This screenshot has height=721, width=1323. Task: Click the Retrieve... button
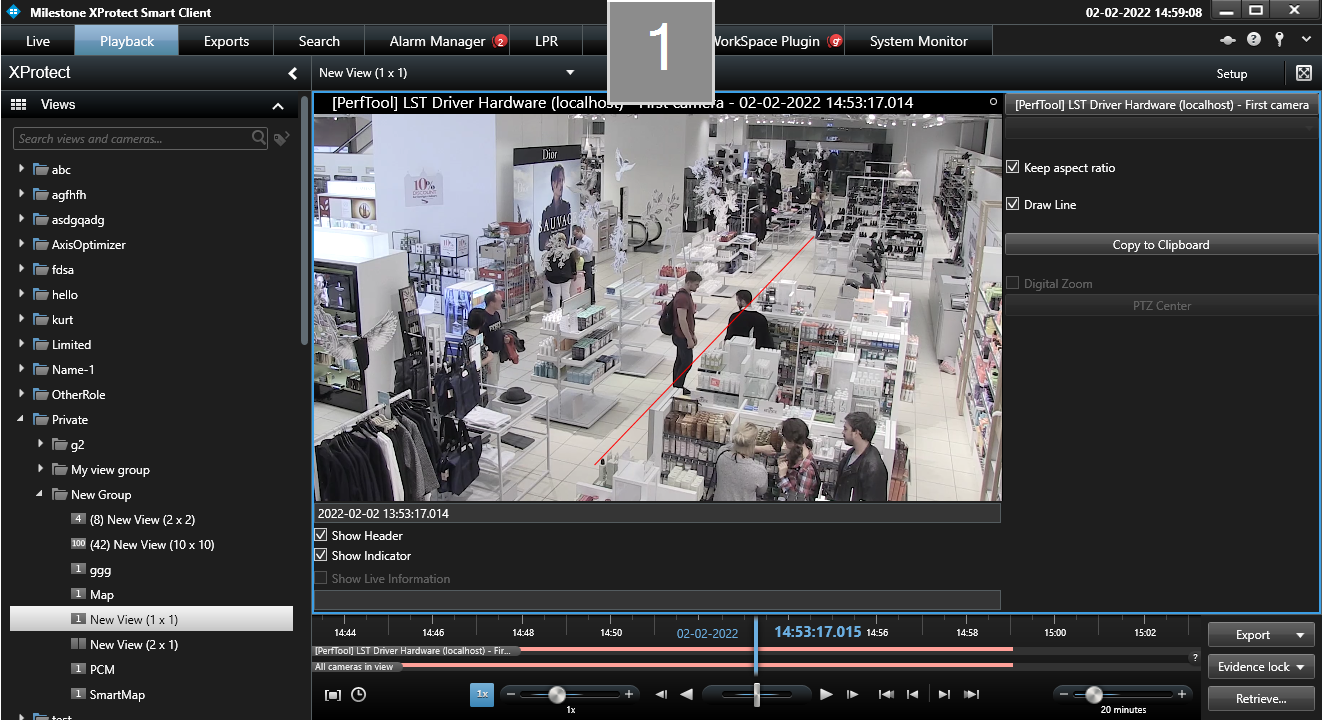[x=1261, y=698]
